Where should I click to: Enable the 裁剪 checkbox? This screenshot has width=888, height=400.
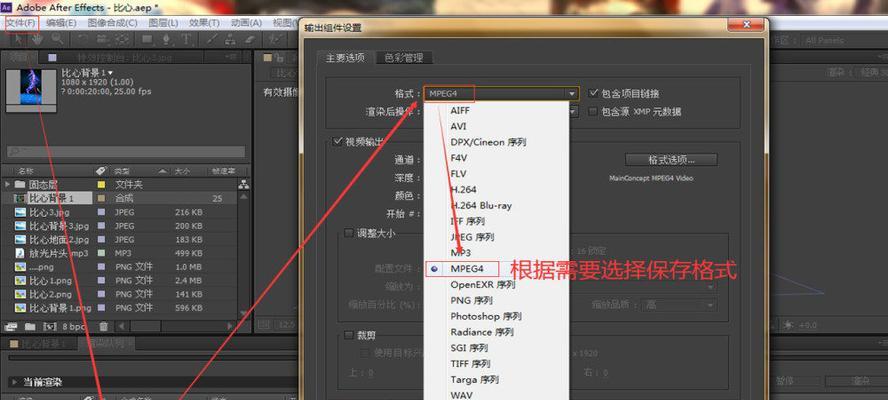(349, 335)
